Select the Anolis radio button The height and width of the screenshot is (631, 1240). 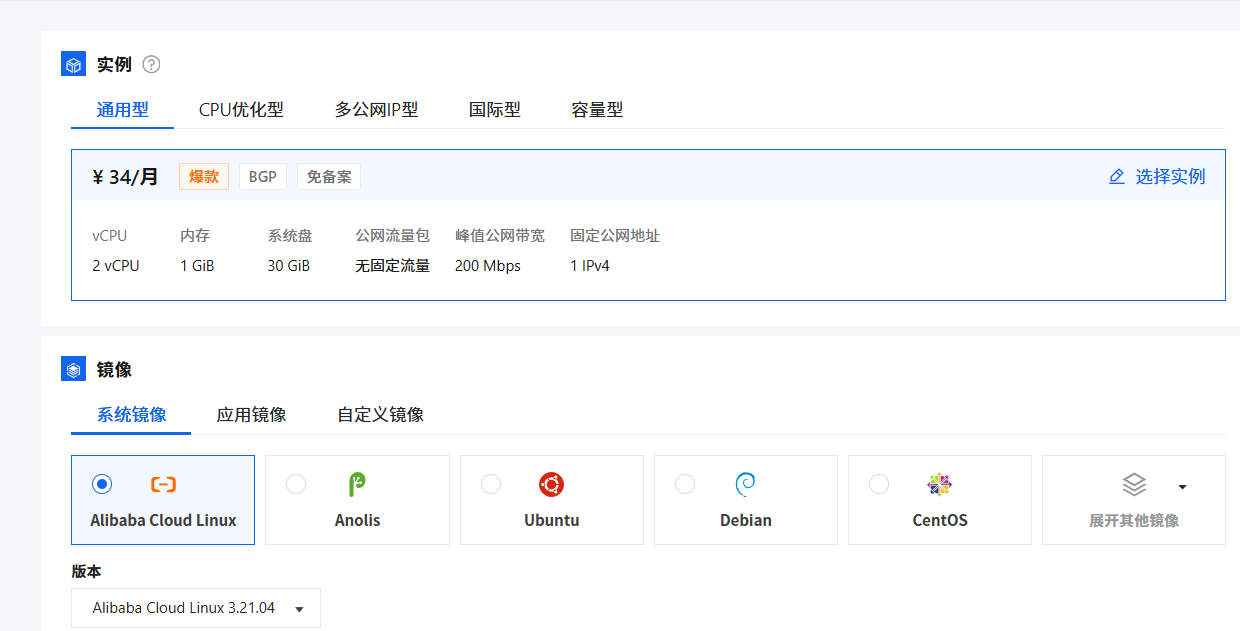pyautogui.click(x=296, y=484)
